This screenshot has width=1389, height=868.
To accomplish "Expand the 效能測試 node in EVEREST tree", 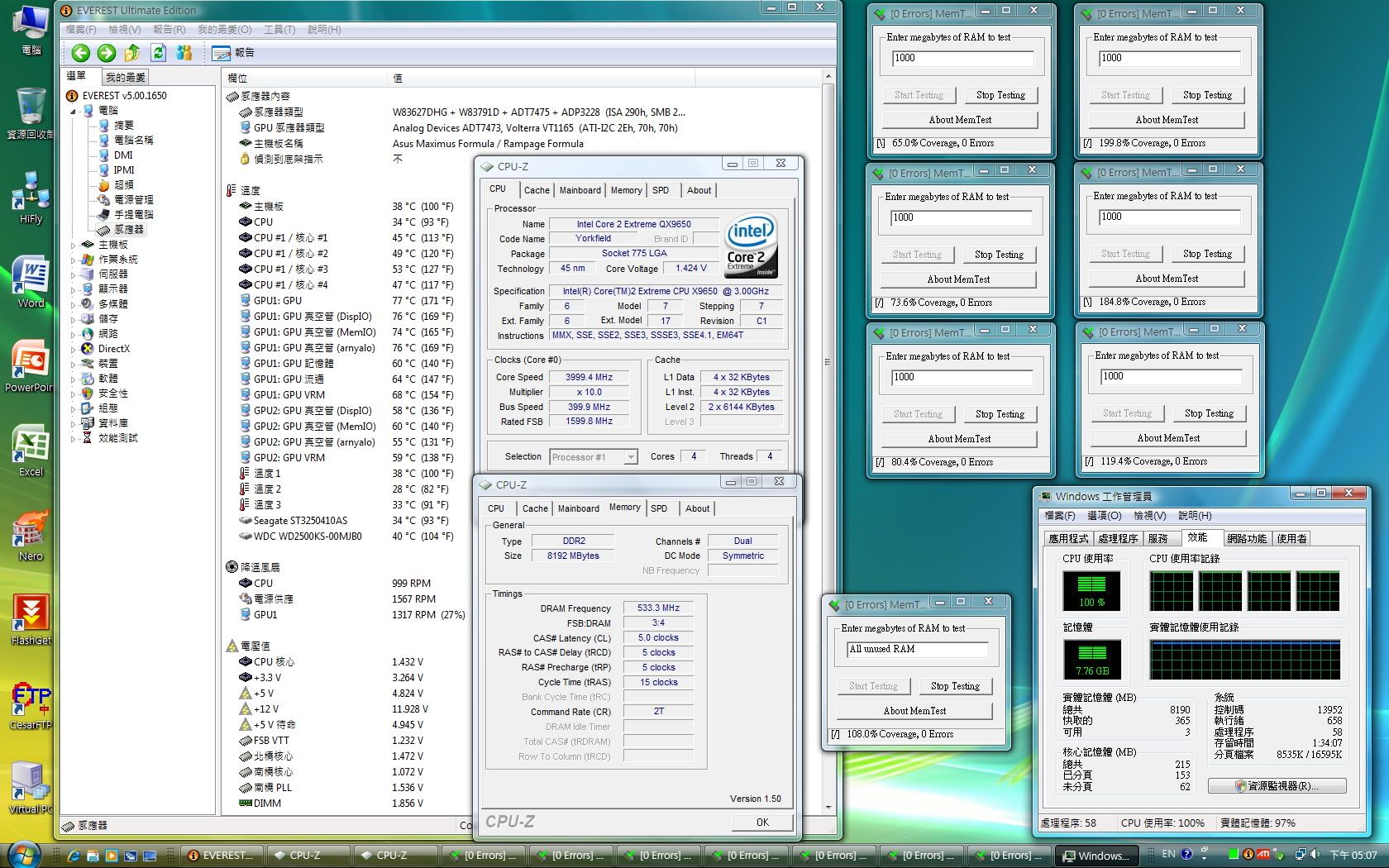I will [74, 438].
